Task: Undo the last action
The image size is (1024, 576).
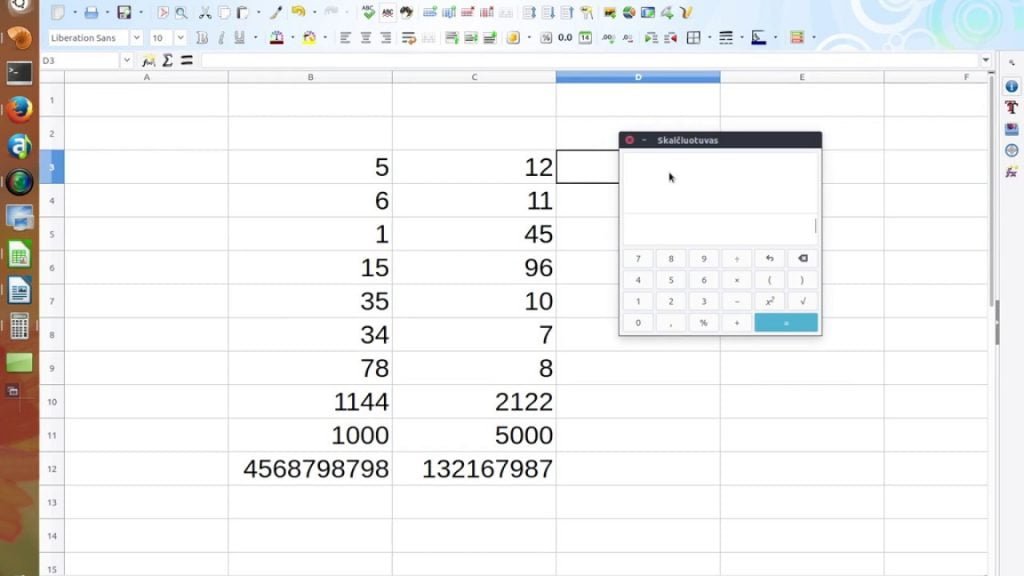Action: [298, 12]
